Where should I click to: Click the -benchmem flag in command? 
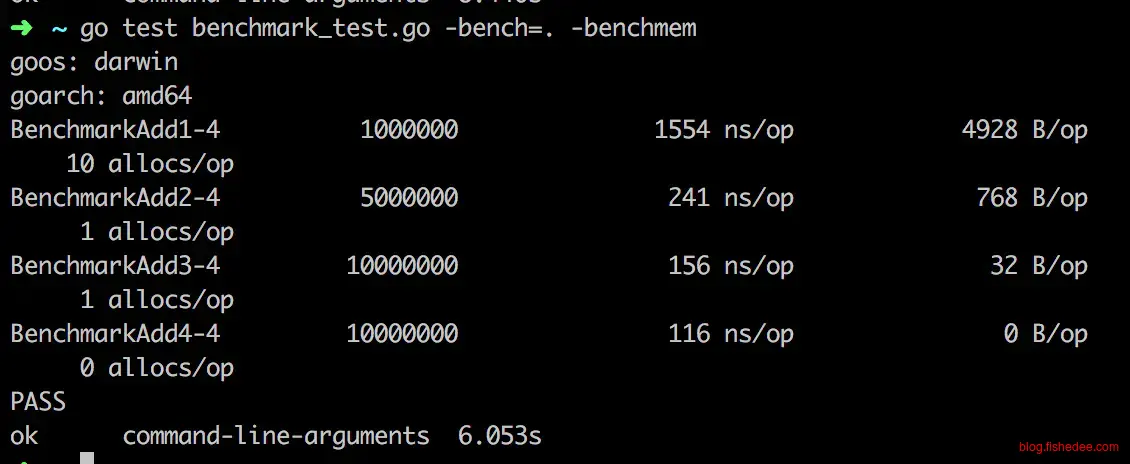633,28
